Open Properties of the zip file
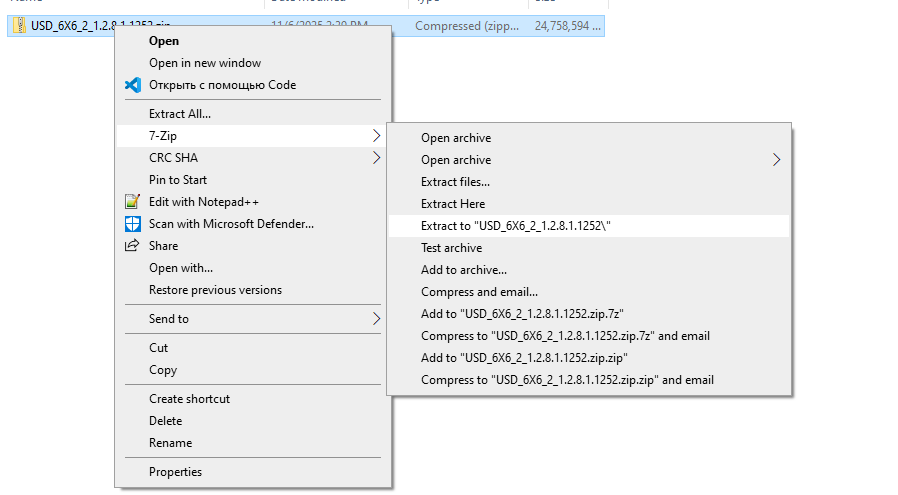The image size is (898, 495). point(175,472)
